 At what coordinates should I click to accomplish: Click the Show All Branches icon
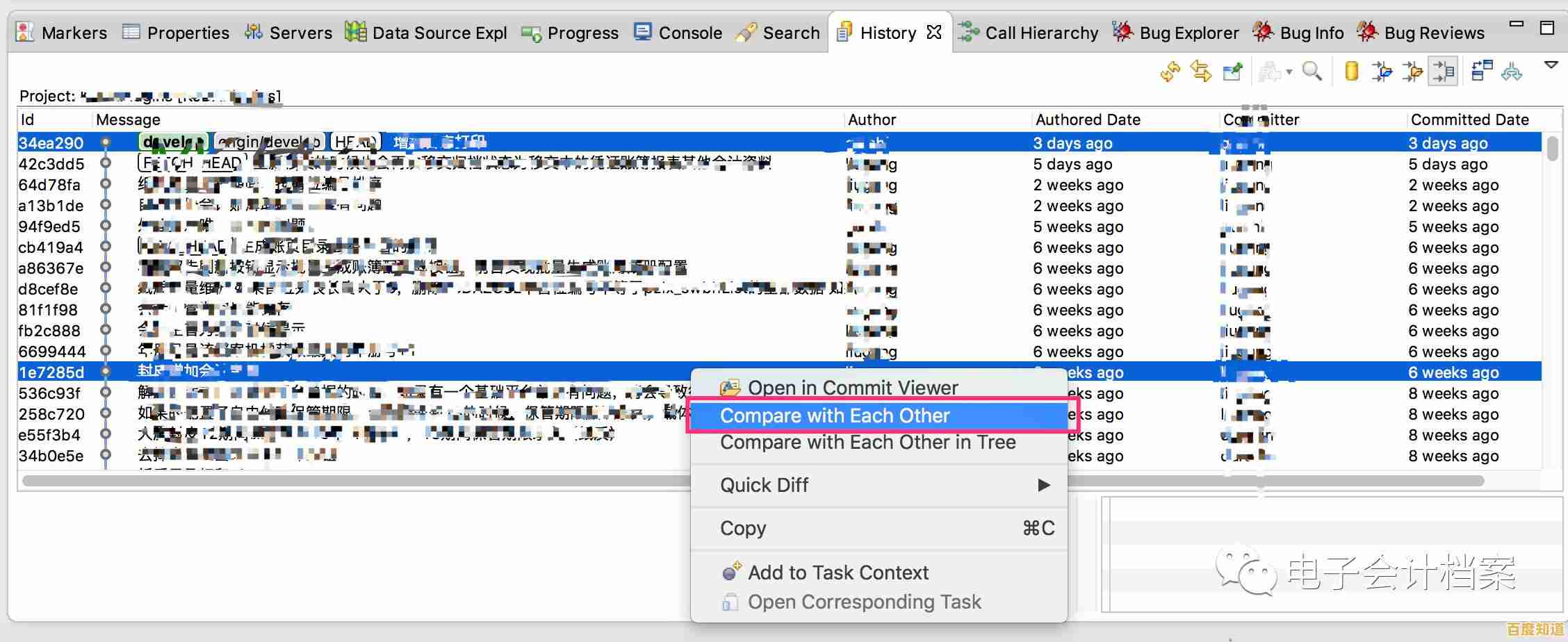point(1512,72)
